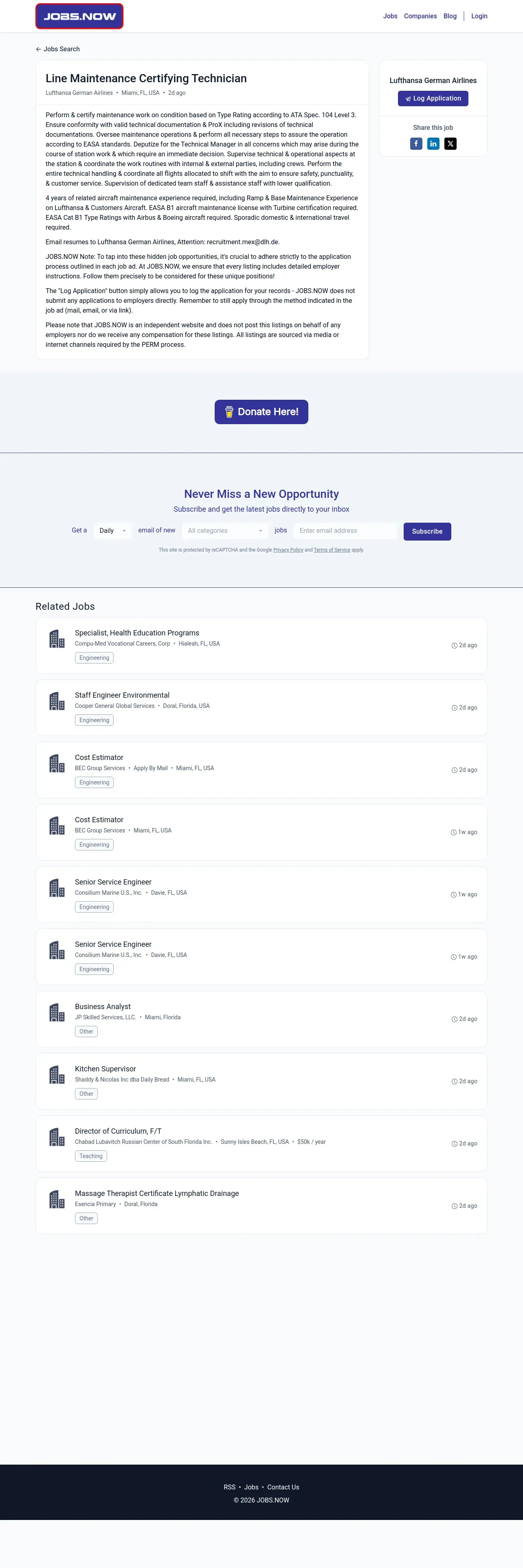The height and width of the screenshot is (1568, 523).
Task: Click building icon for Specialist, Health Education Programs
Action: pyautogui.click(x=57, y=639)
